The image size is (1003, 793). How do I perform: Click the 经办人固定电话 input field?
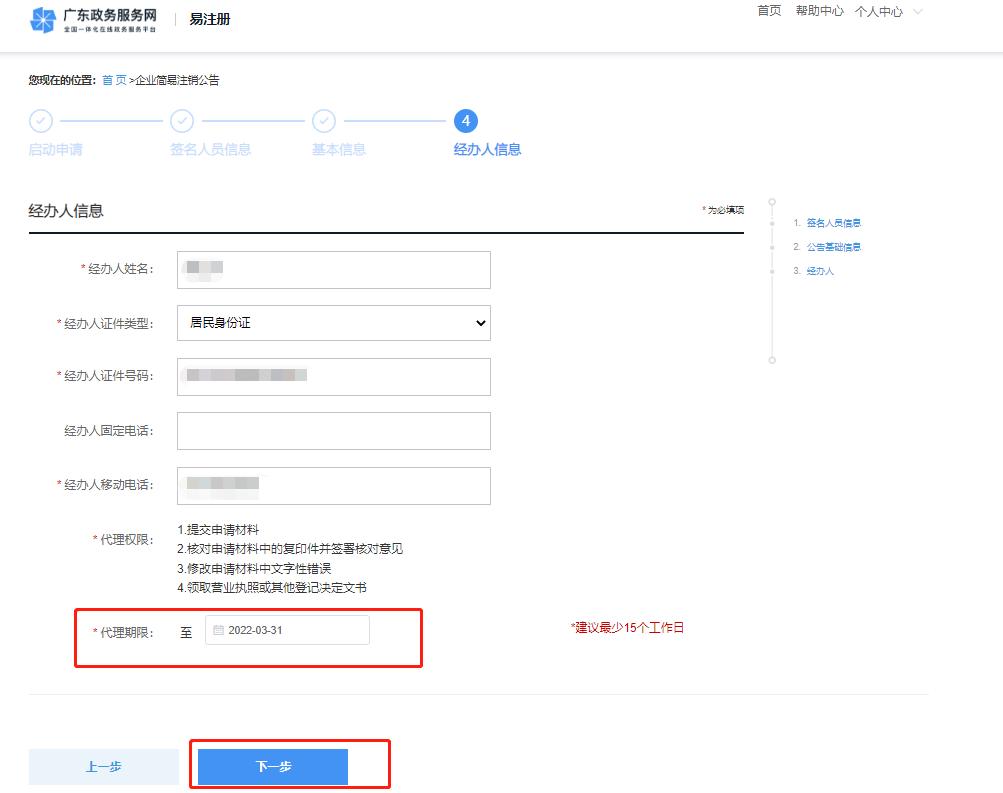click(334, 431)
